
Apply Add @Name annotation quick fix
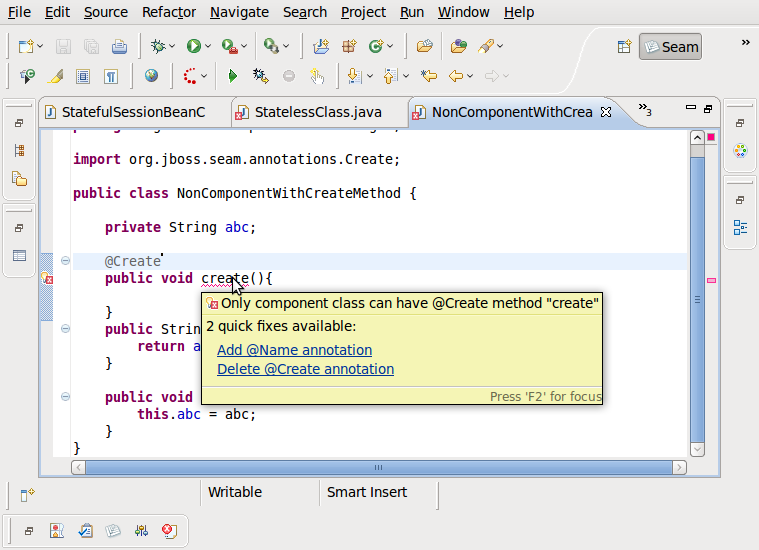(x=294, y=350)
